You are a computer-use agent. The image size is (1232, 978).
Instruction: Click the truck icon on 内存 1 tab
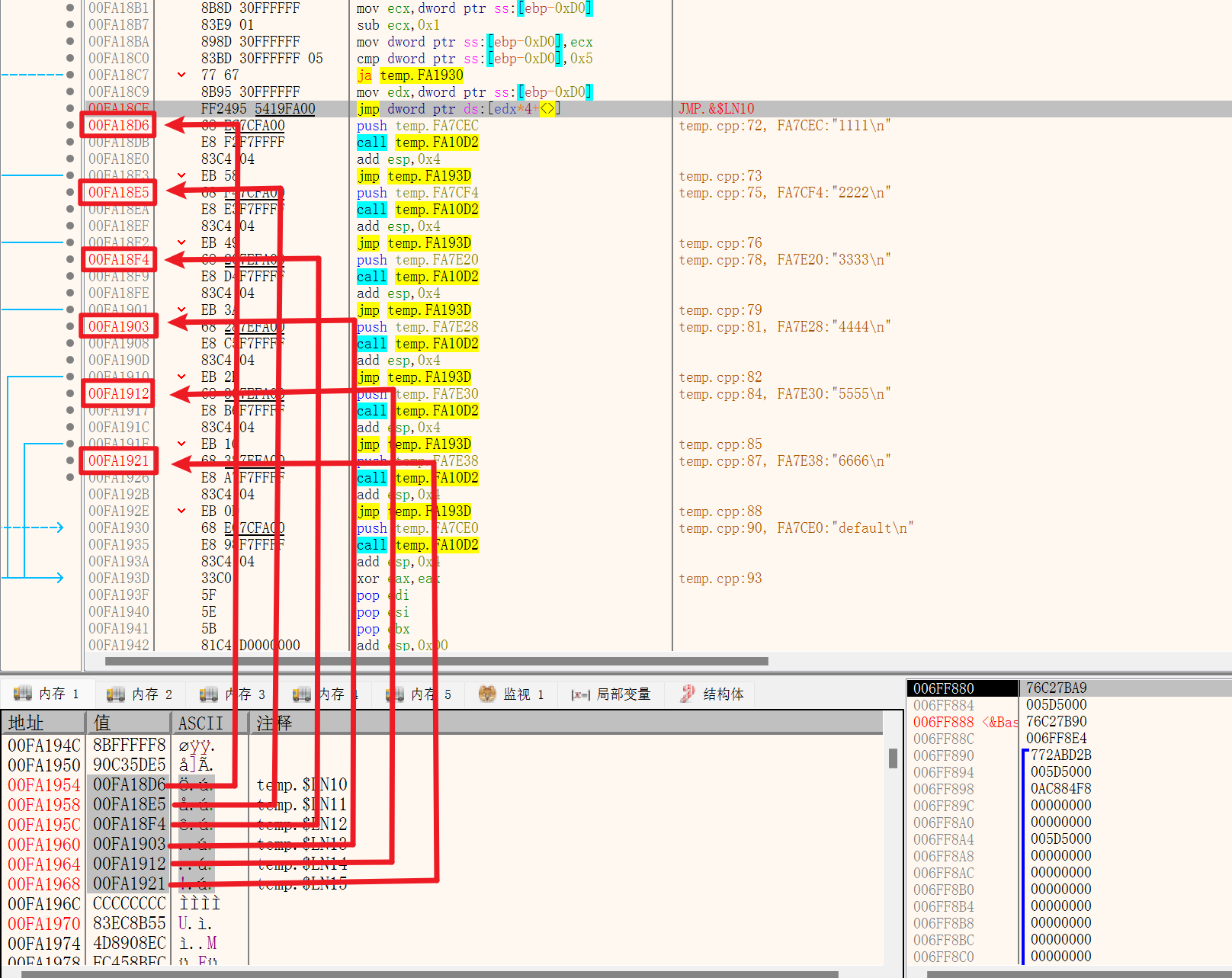(x=23, y=694)
